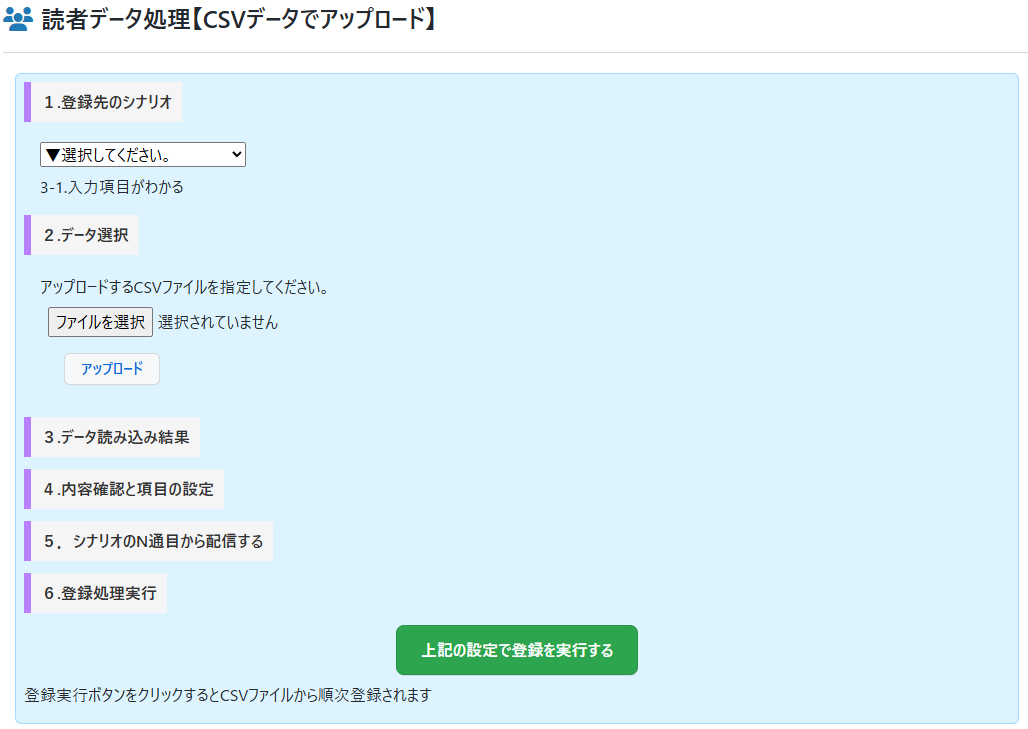This screenshot has width=1028, height=729.
Task: Select the 2.データ選択 section header
Action: coord(86,235)
